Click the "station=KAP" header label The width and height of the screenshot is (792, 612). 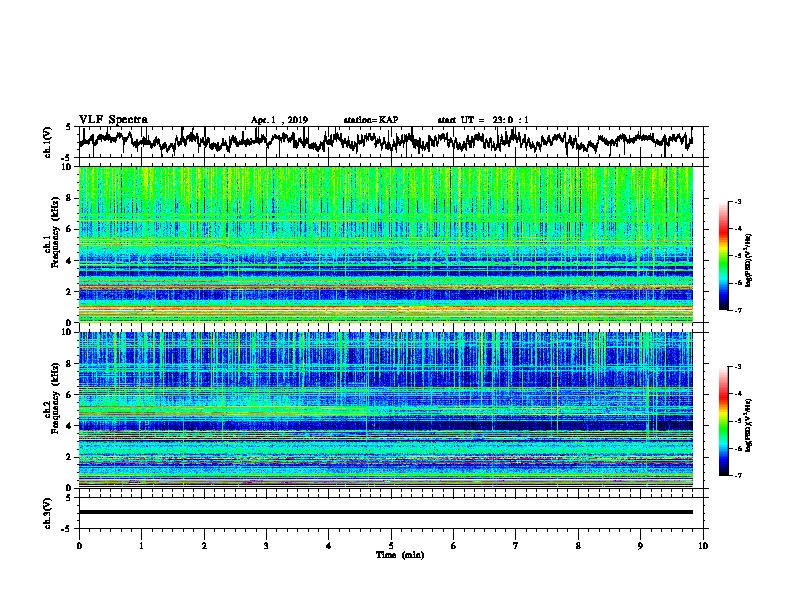click(x=370, y=120)
